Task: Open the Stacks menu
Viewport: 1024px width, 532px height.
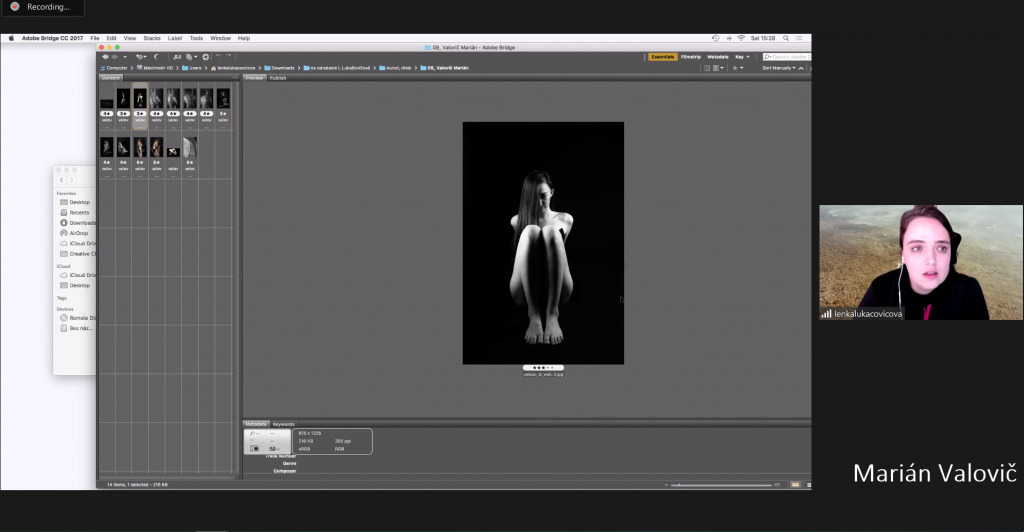Action: point(152,38)
